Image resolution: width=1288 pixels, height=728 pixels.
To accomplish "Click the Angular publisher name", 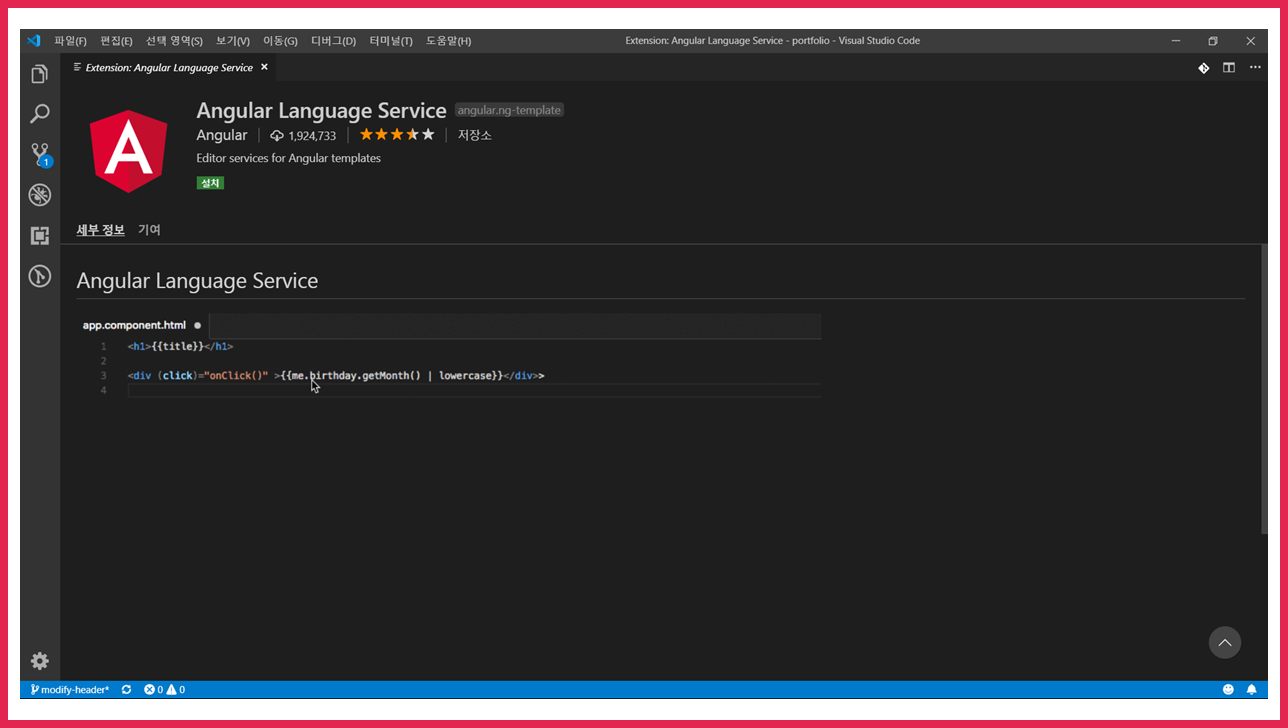I will coord(222,135).
